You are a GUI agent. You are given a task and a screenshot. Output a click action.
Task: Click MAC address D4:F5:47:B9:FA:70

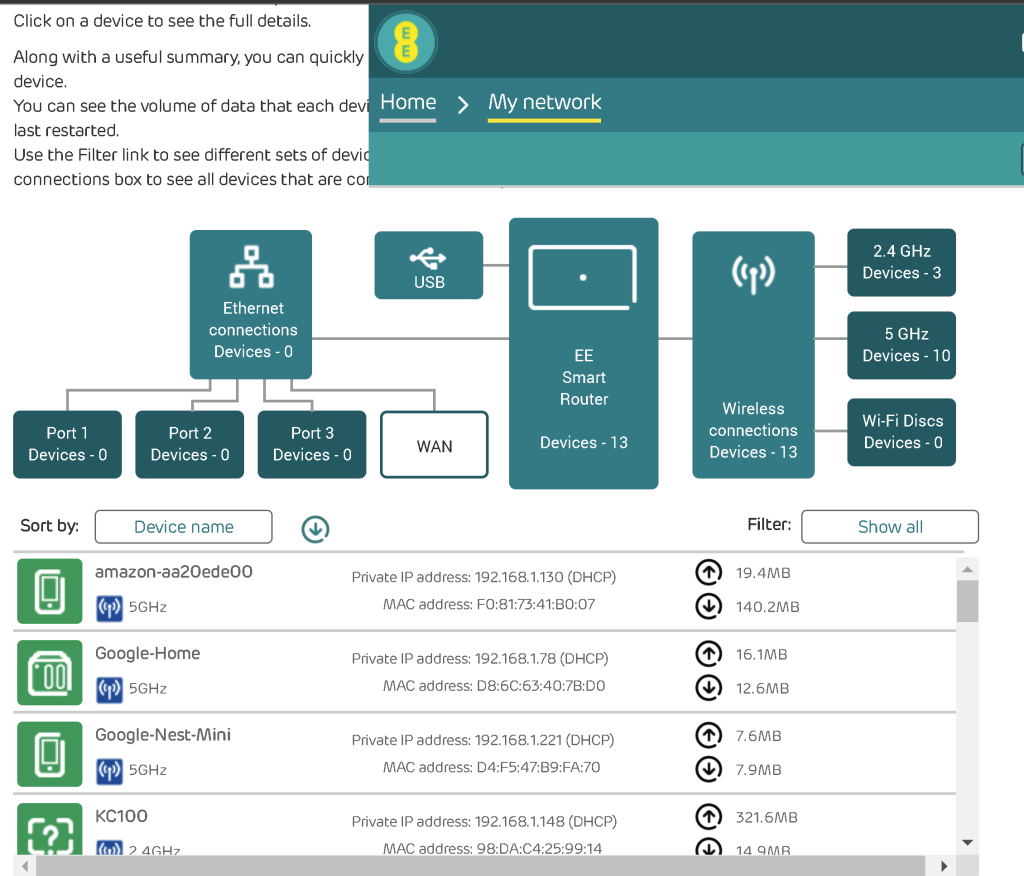click(492, 767)
